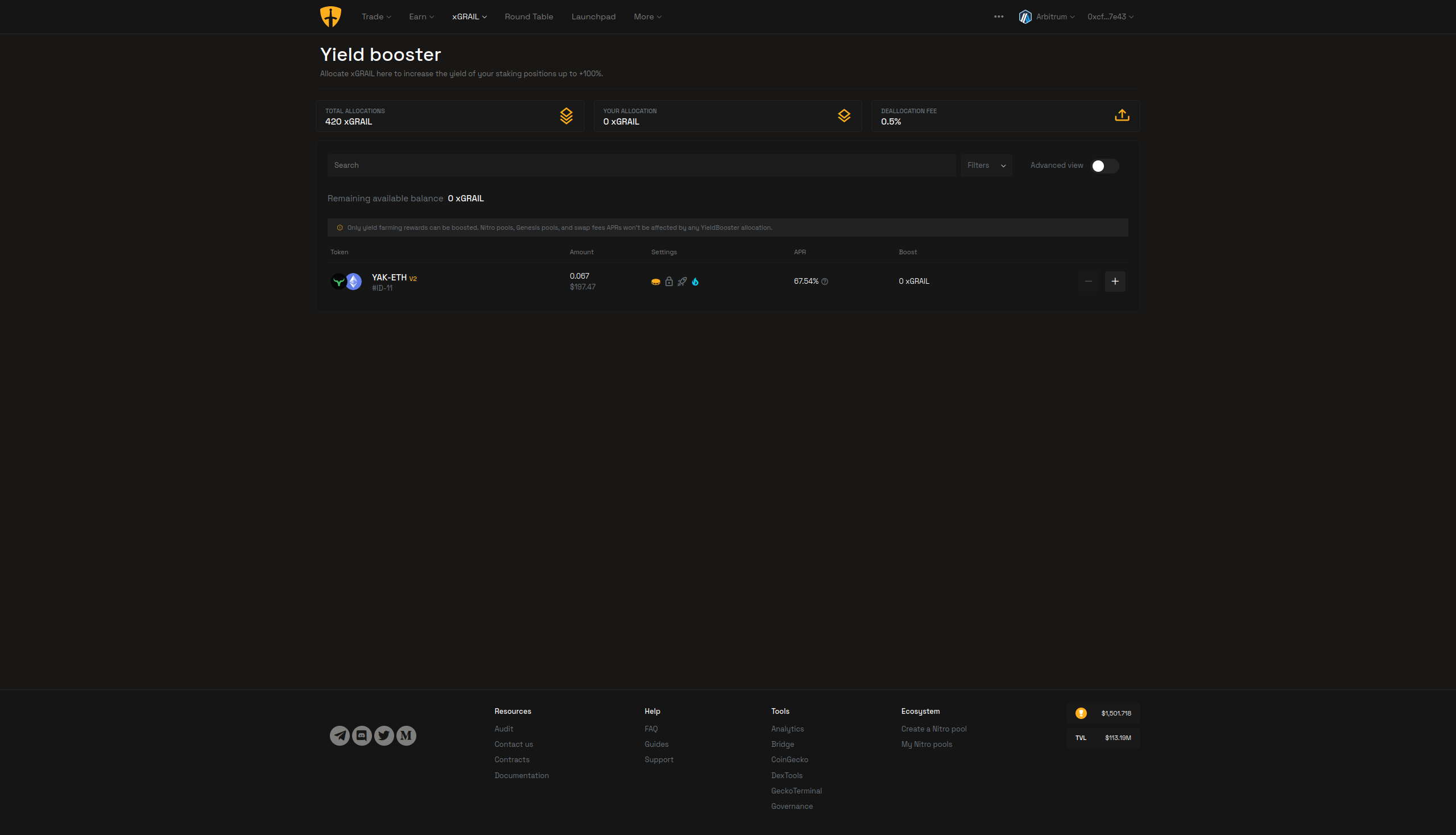The height and width of the screenshot is (835, 1456).
Task: Open My Nitro pools link
Action: (x=926, y=745)
